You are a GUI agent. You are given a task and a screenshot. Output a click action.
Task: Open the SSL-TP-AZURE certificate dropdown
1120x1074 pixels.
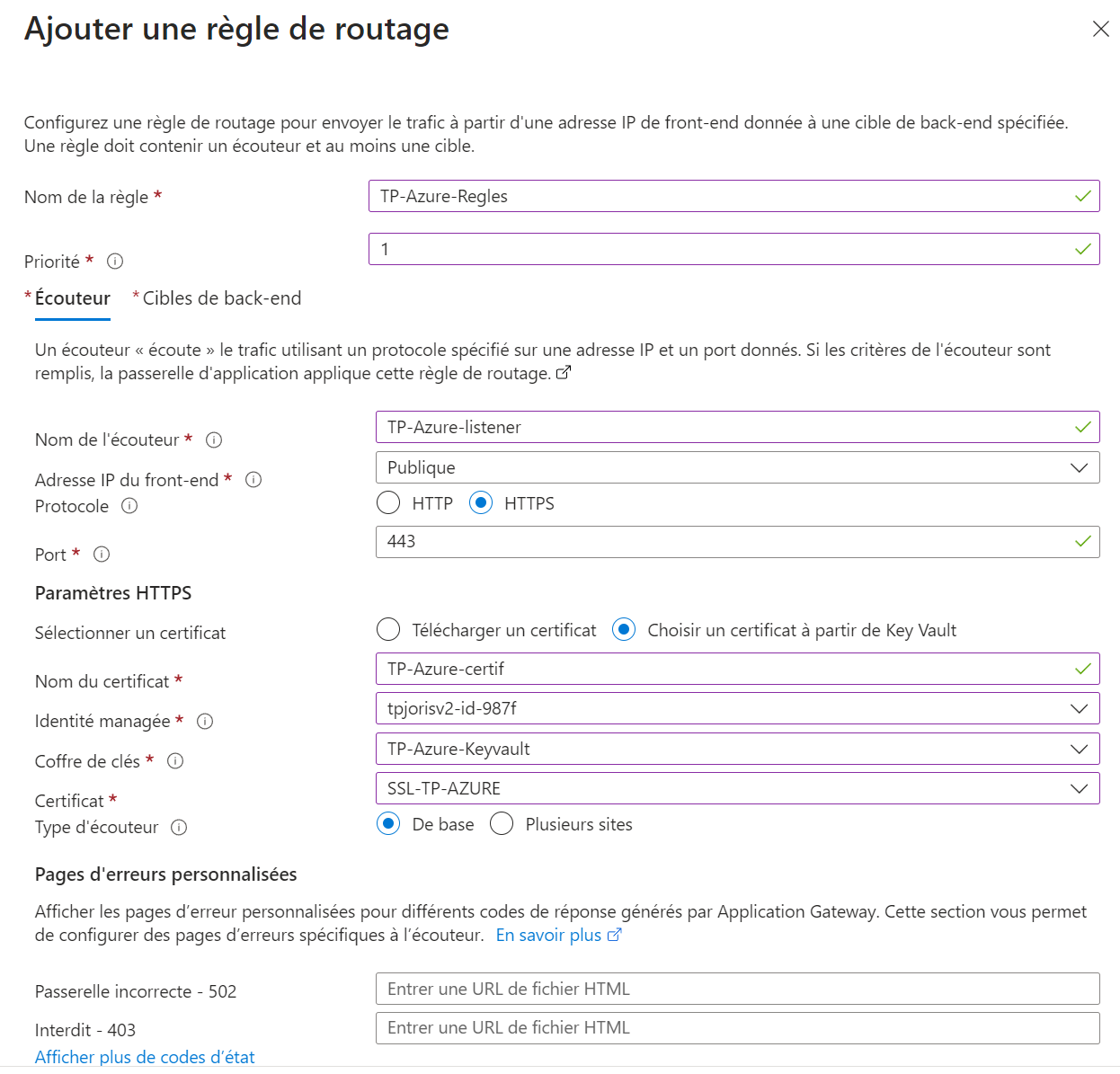(1080, 788)
